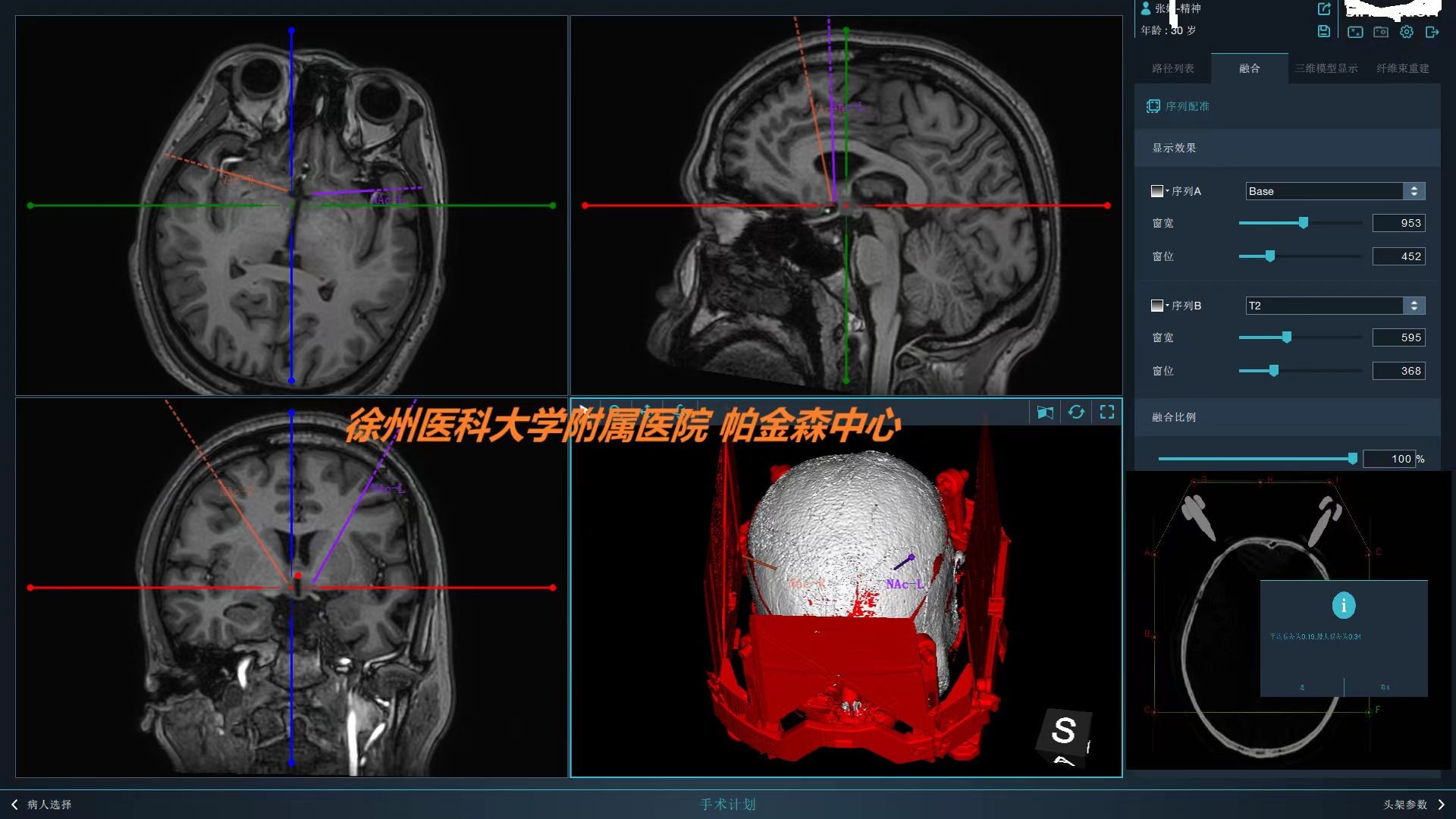1456x819 pixels.
Task: Open the 路径列表 tab
Action: coord(1172,68)
